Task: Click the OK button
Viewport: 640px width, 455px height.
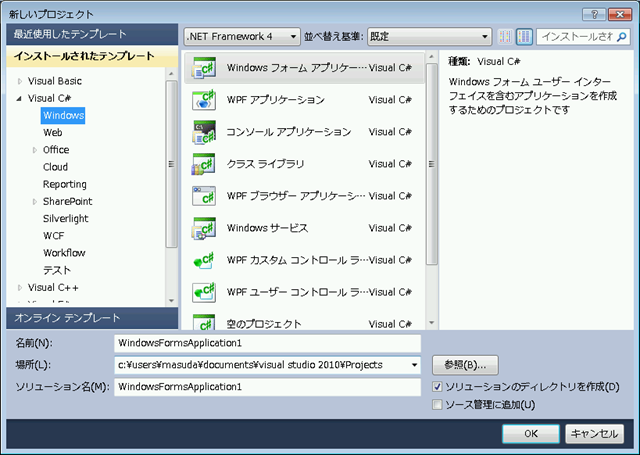Action: tap(531, 433)
